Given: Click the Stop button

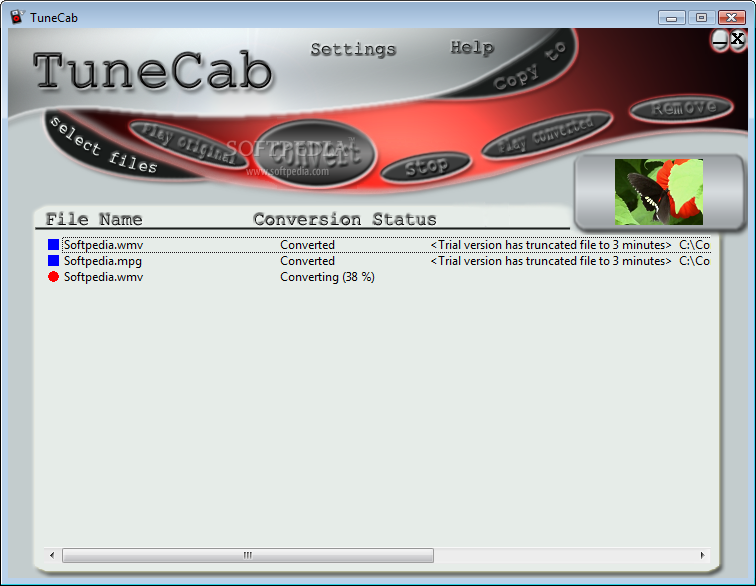Looking at the screenshot, I should tap(426, 167).
